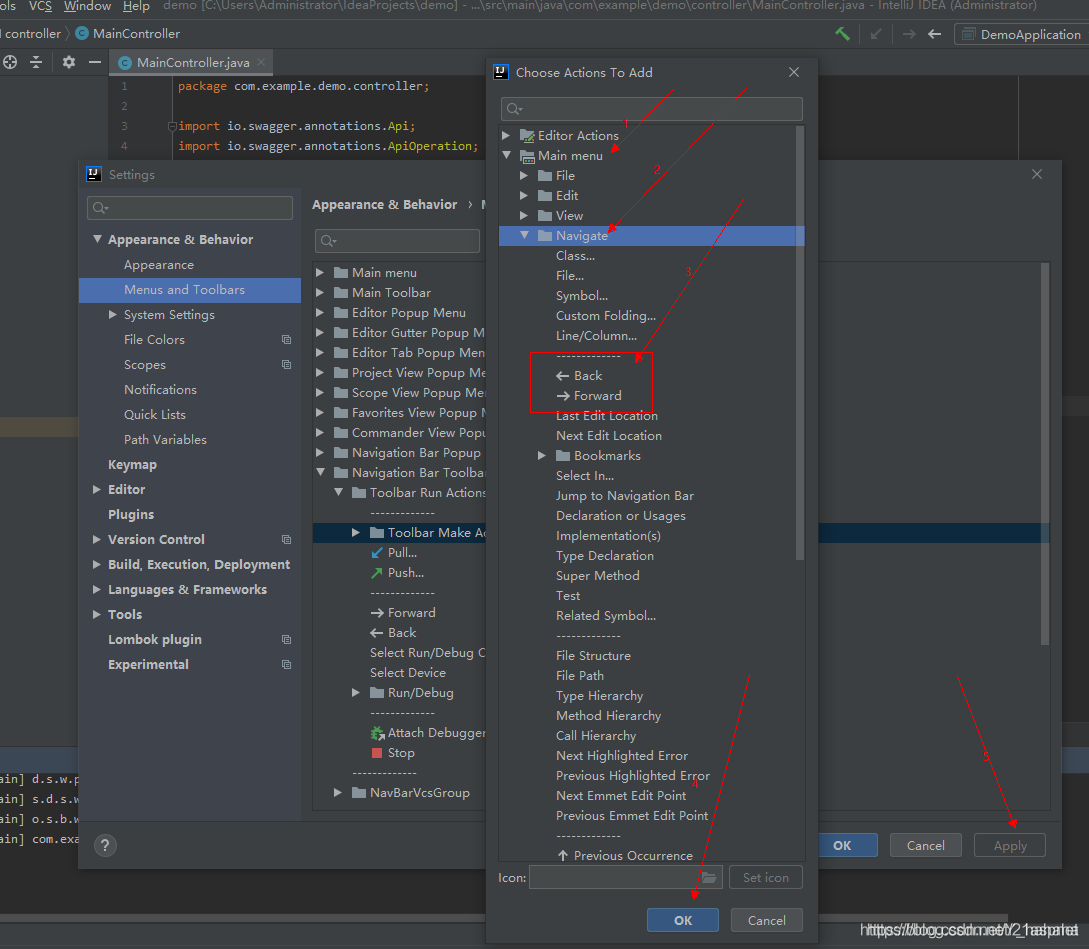Collapse the Navigation Bar Toolbar node
1089x949 pixels.
pyautogui.click(x=321, y=472)
